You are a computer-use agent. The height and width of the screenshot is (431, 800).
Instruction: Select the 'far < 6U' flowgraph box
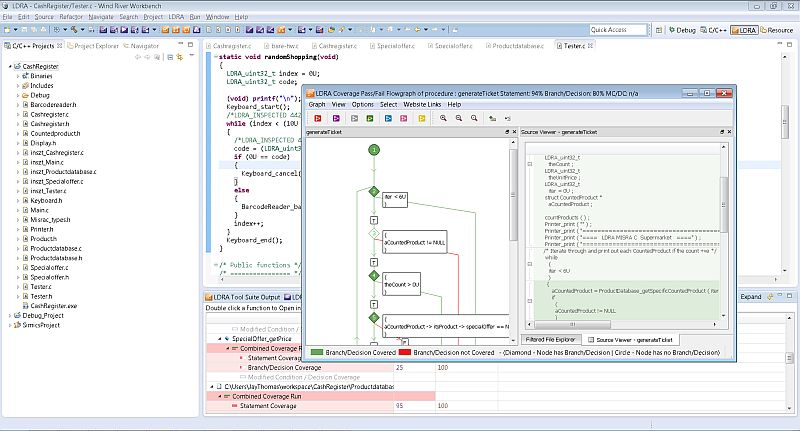[x=395, y=198]
